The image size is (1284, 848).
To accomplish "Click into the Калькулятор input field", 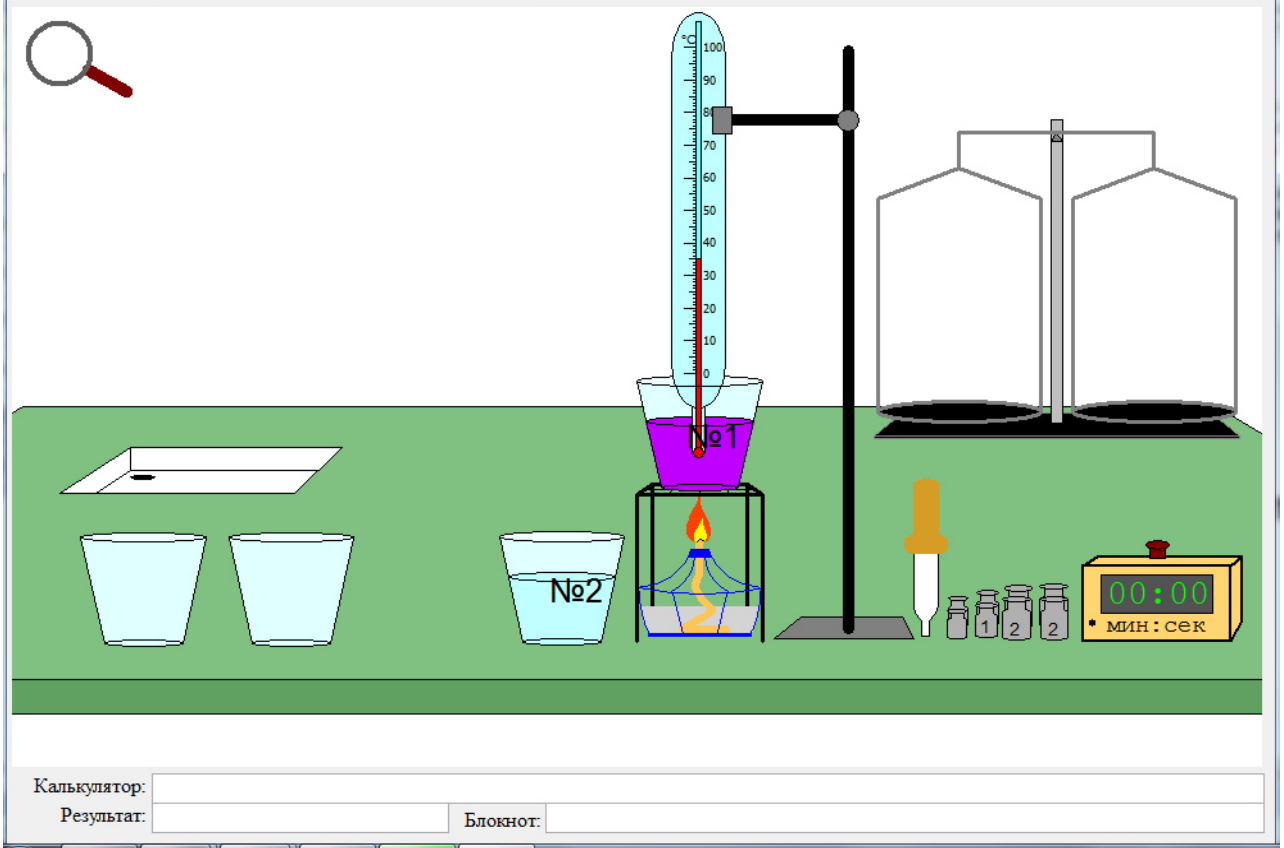I will click(x=708, y=787).
